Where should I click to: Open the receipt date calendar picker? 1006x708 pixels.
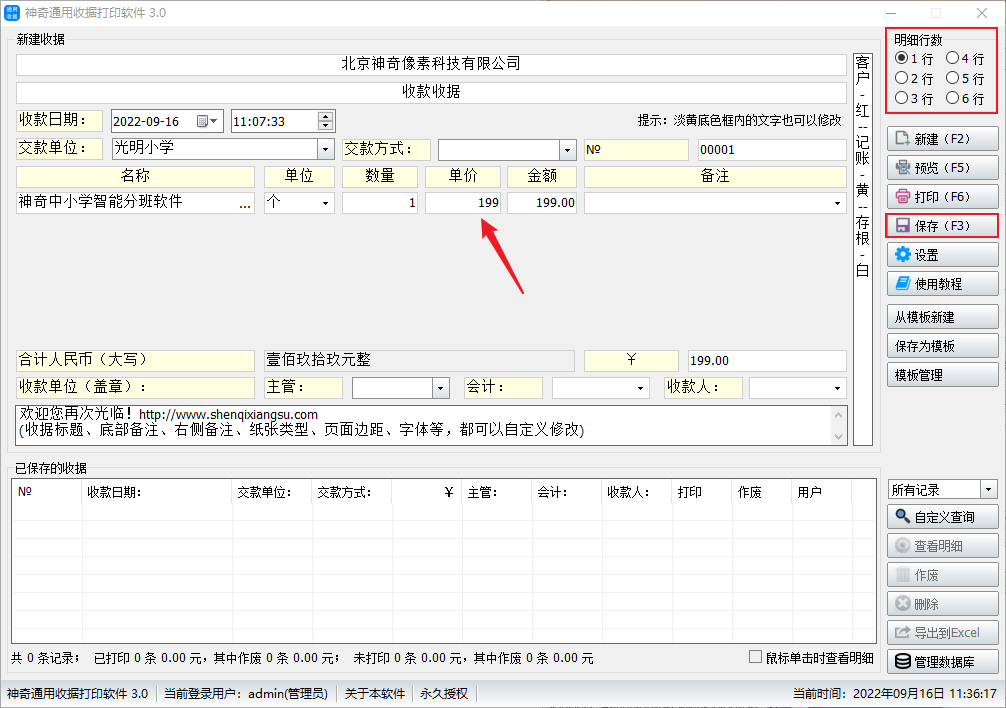tap(208, 121)
